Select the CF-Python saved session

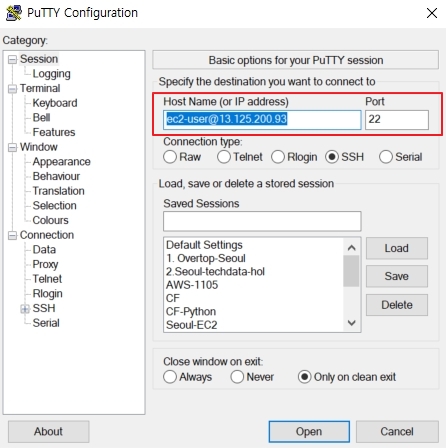pyautogui.click(x=191, y=312)
